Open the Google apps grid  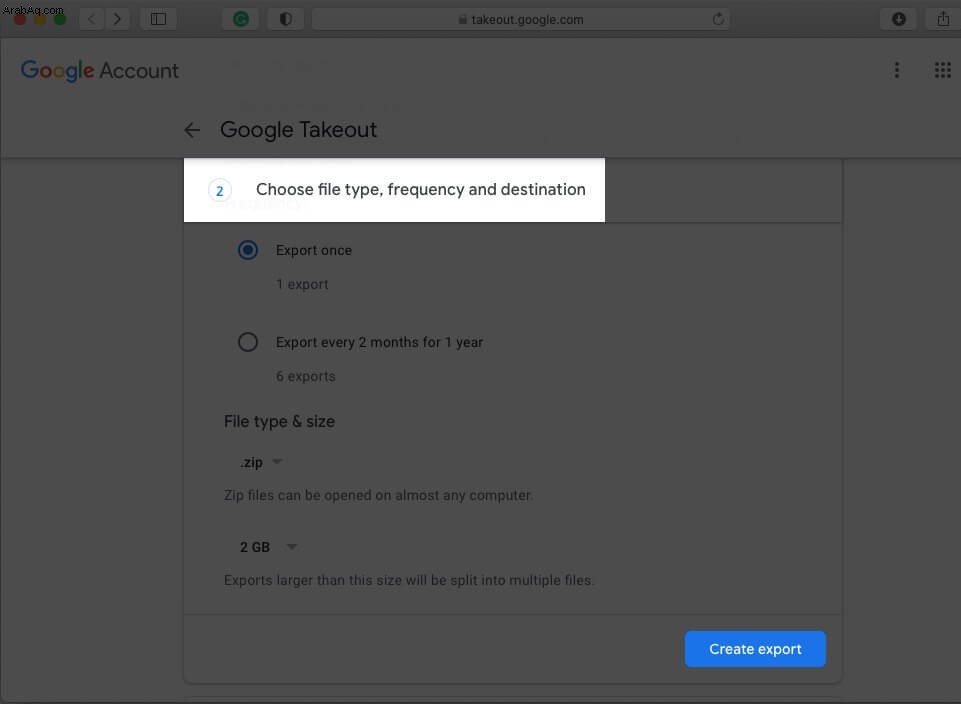tap(943, 70)
